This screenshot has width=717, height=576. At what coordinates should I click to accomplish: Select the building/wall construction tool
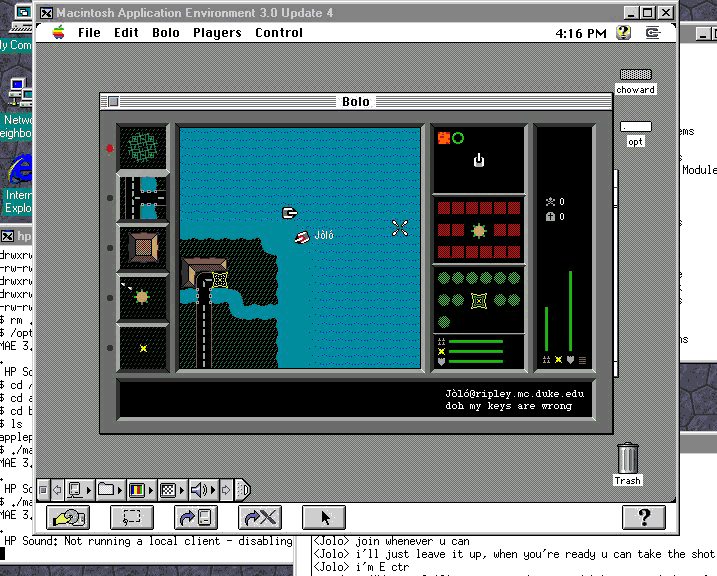pyautogui.click(x=143, y=247)
